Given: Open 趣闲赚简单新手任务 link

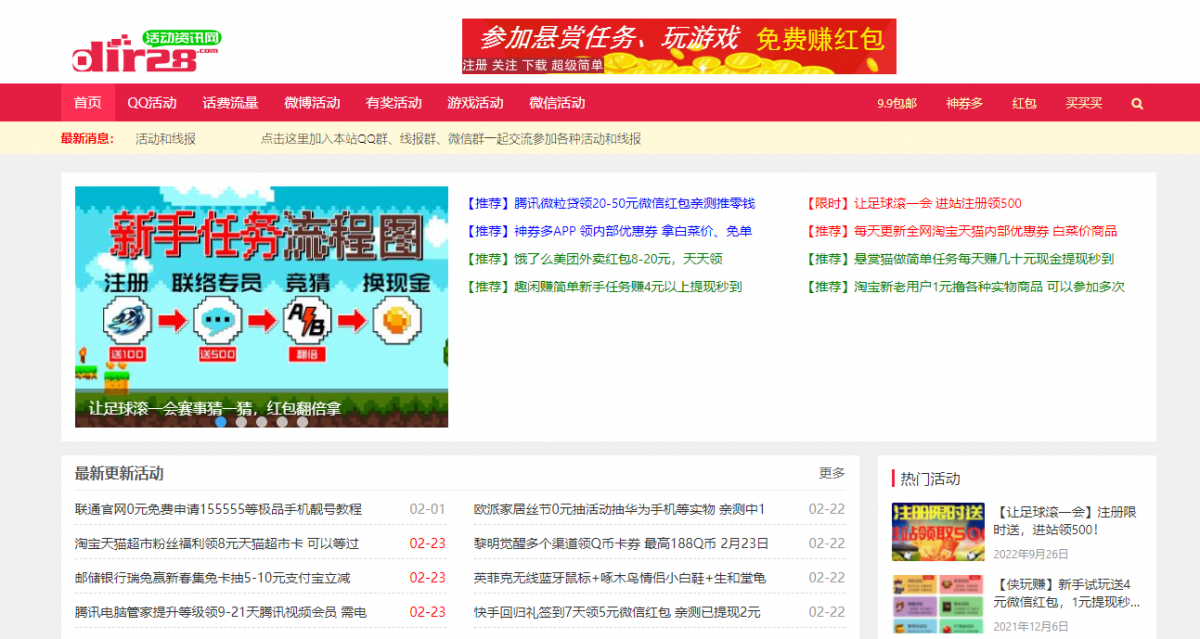Looking at the screenshot, I should coord(604,287).
